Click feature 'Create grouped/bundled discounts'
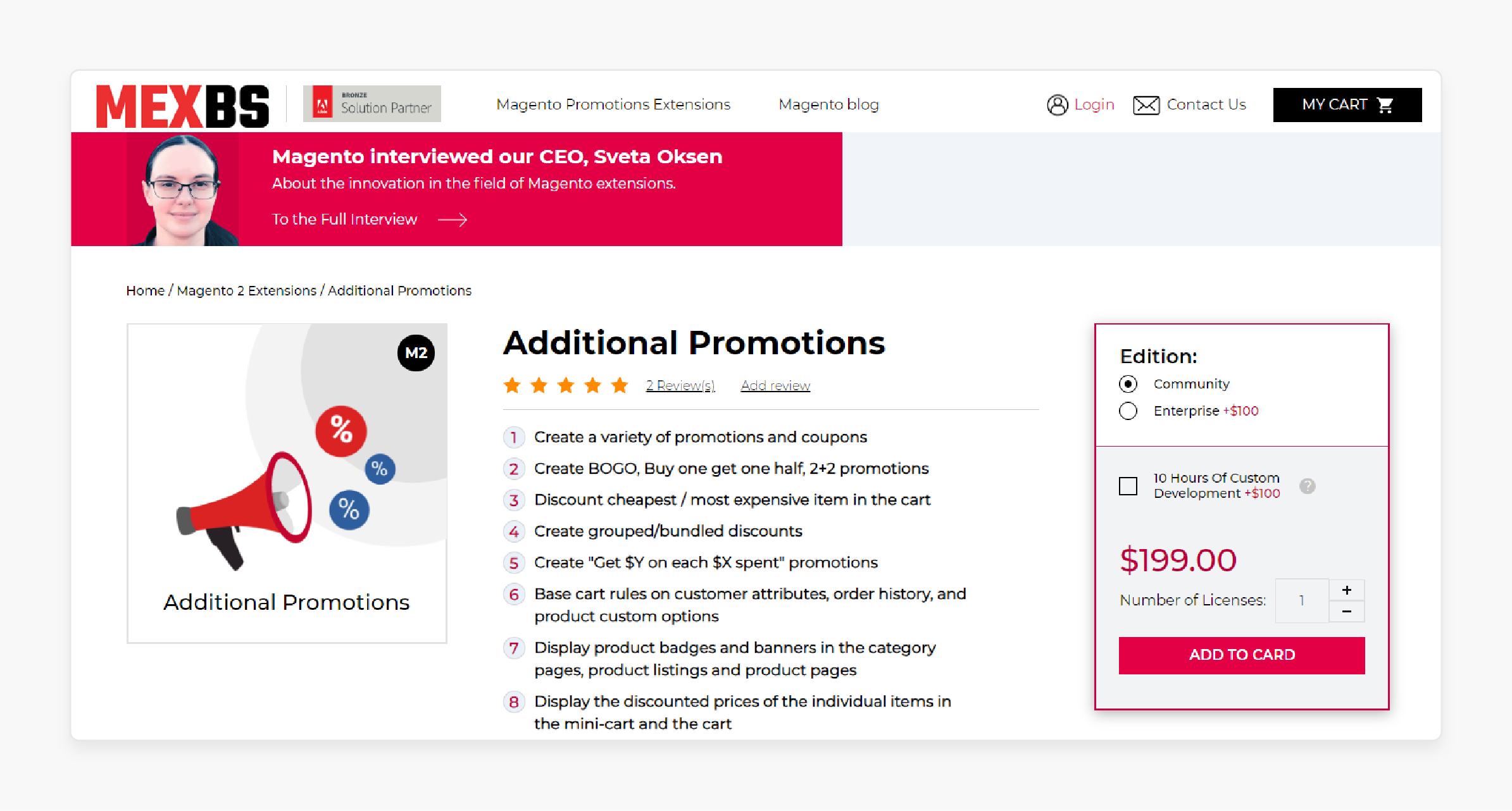 pos(668,531)
